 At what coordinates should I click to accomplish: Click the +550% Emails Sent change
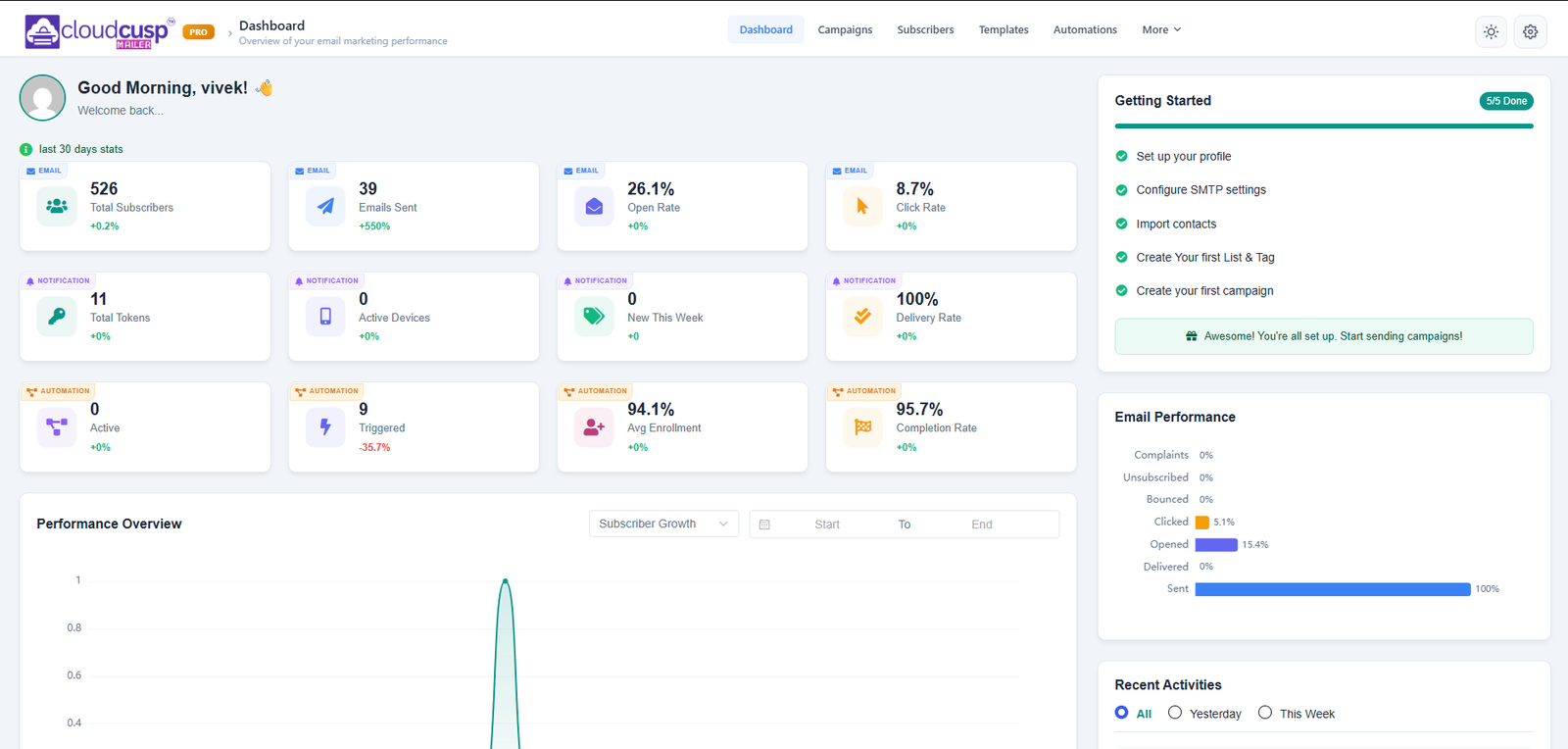[374, 226]
